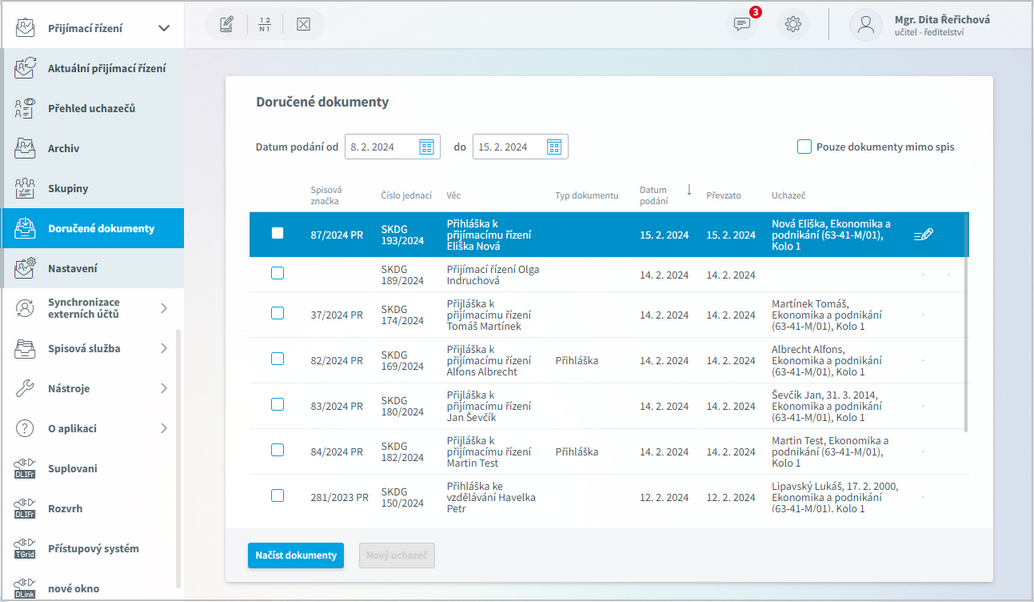Viewport: 1034px width, 602px height.
Task: Open Rozvrh link in sidebar
Action: click(65, 509)
